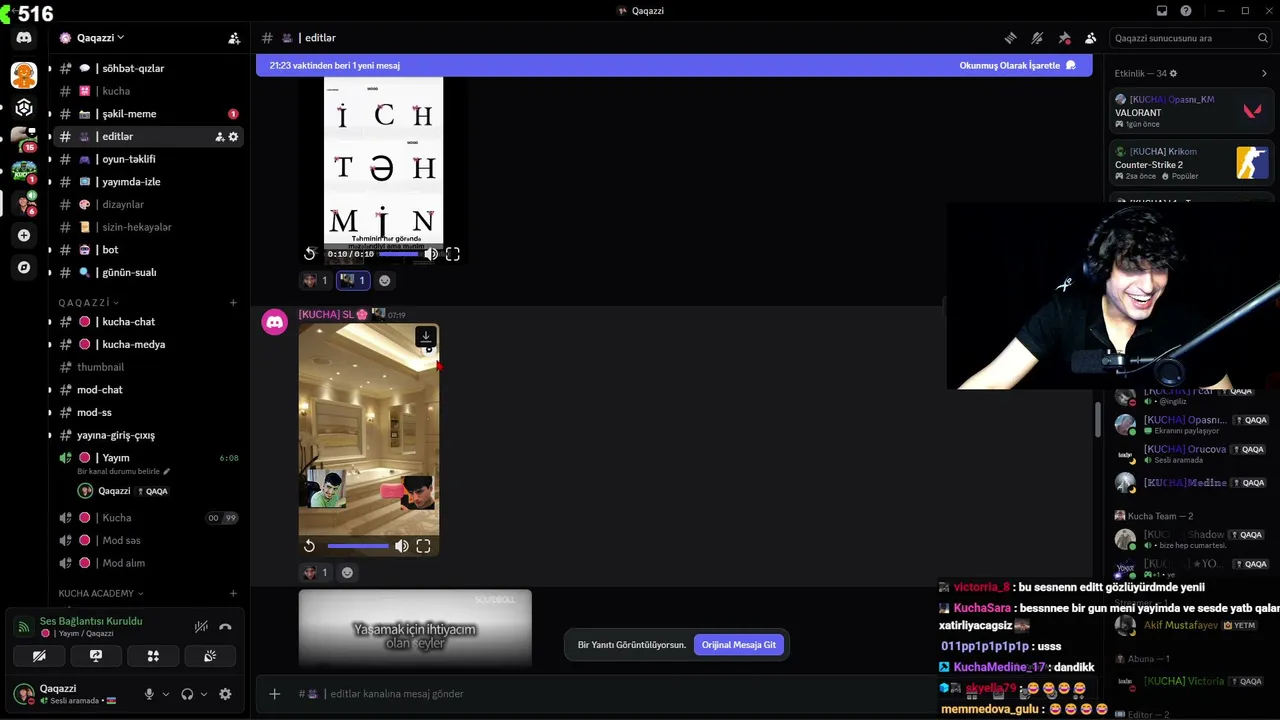
Task: Toggle microphone mute in user panel
Action: coord(149,694)
